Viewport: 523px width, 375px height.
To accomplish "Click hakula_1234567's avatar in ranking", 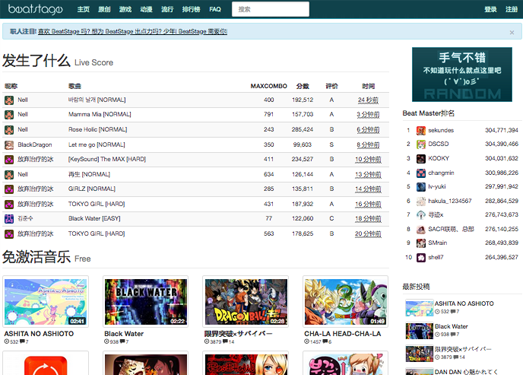I will coord(421,201).
